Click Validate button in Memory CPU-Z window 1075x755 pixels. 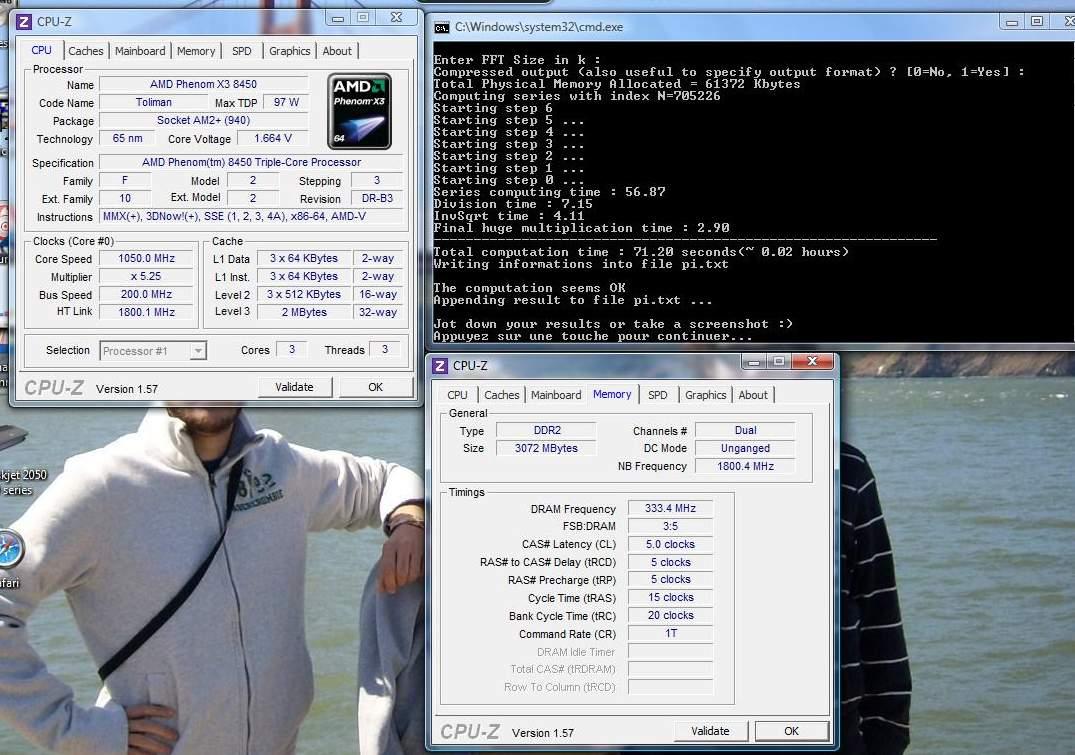coord(710,732)
